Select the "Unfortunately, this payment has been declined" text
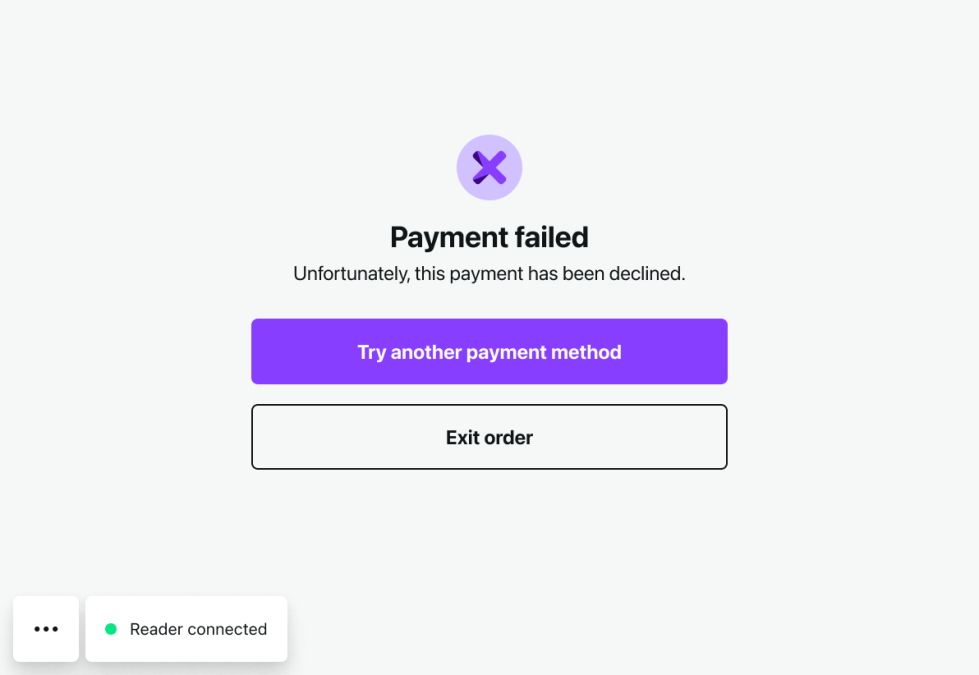 click(x=489, y=274)
